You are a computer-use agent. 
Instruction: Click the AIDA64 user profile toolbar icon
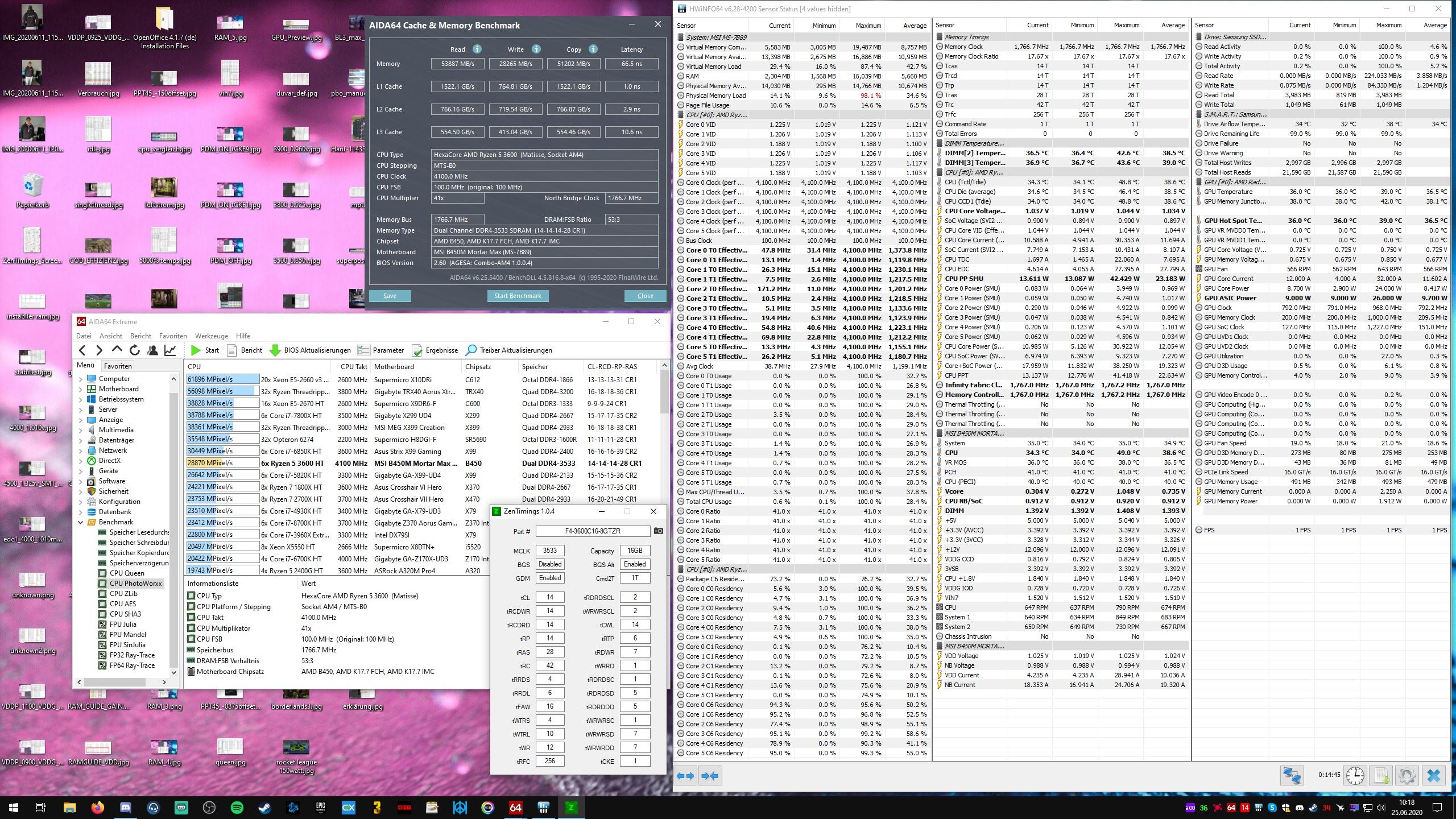point(152,350)
